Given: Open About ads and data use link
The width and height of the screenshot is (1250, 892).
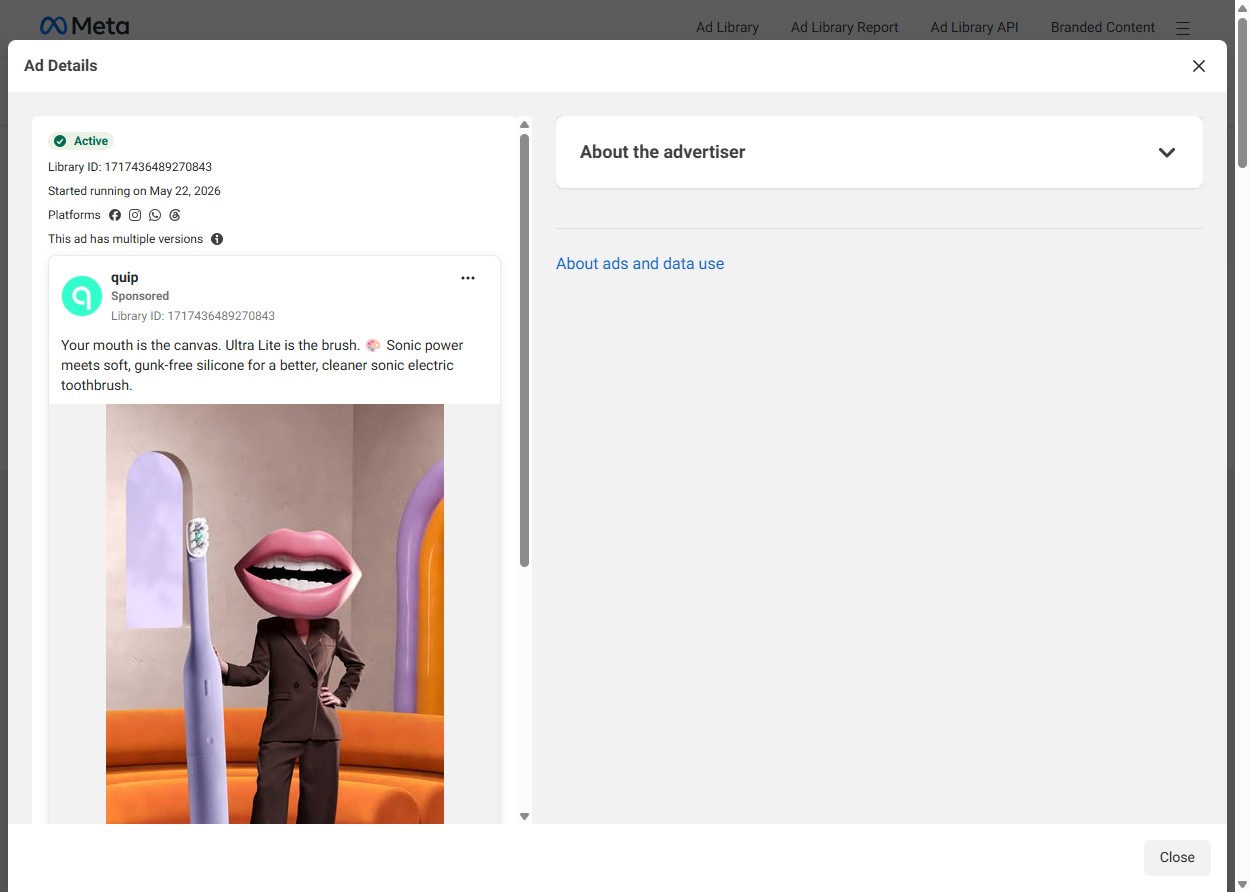Looking at the screenshot, I should pos(640,264).
